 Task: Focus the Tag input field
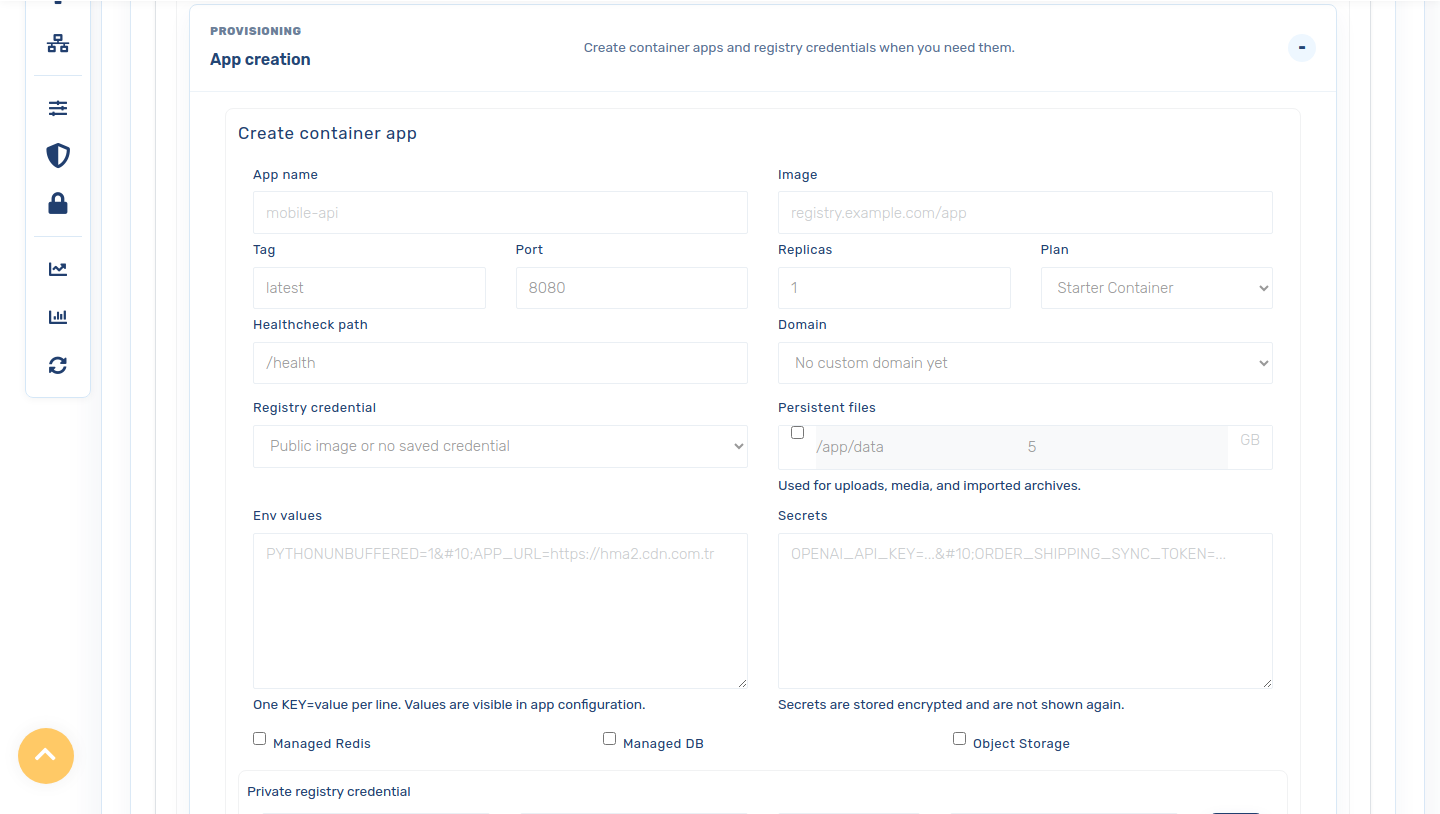[369, 288]
